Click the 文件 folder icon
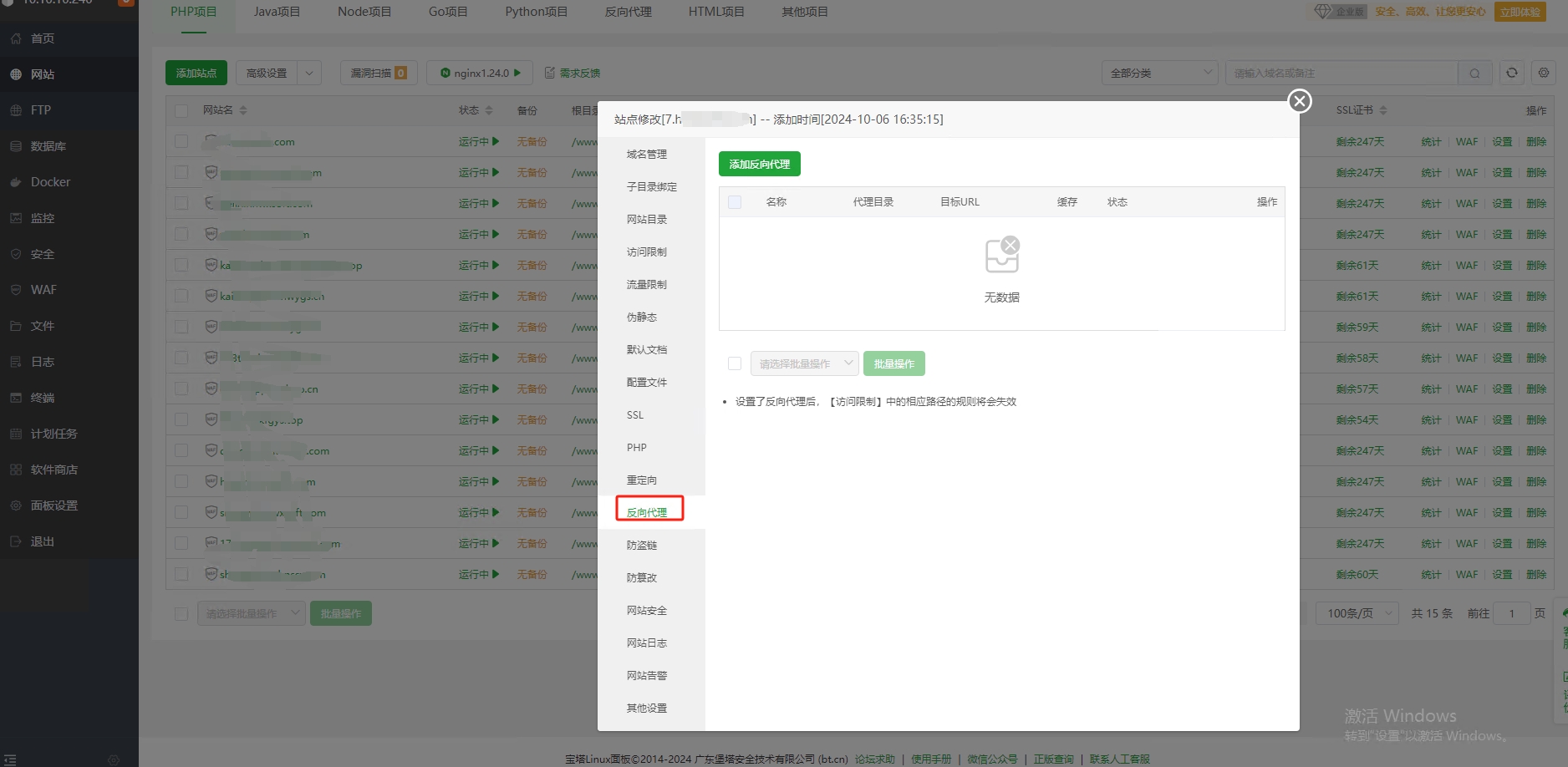This screenshot has height=767, width=1568. 16,326
